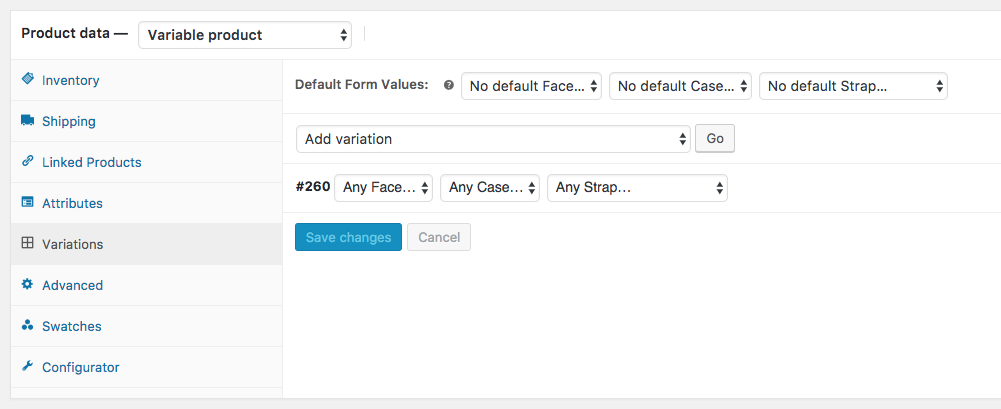Image resolution: width=1001 pixels, height=409 pixels.
Task: Click the Shipping truck icon
Action: 28,121
